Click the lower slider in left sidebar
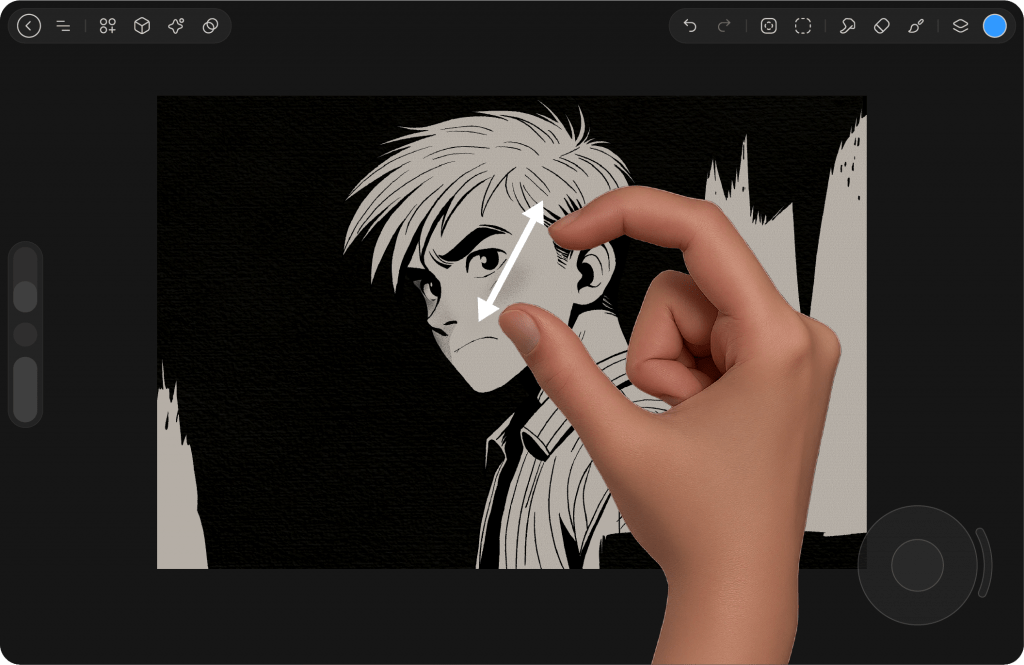The width and height of the screenshot is (1024, 665). coord(26,389)
